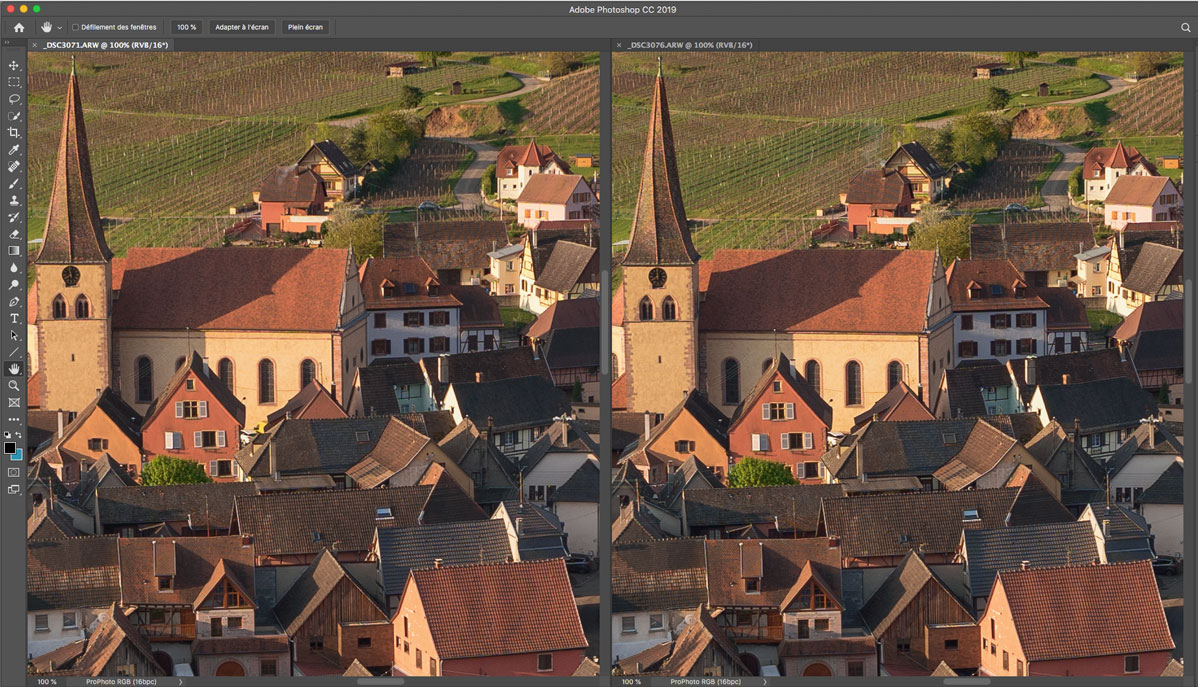This screenshot has height=687, width=1198.
Task: Switch to the _DSC3076.ARW document tab
Action: pos(689,45)
